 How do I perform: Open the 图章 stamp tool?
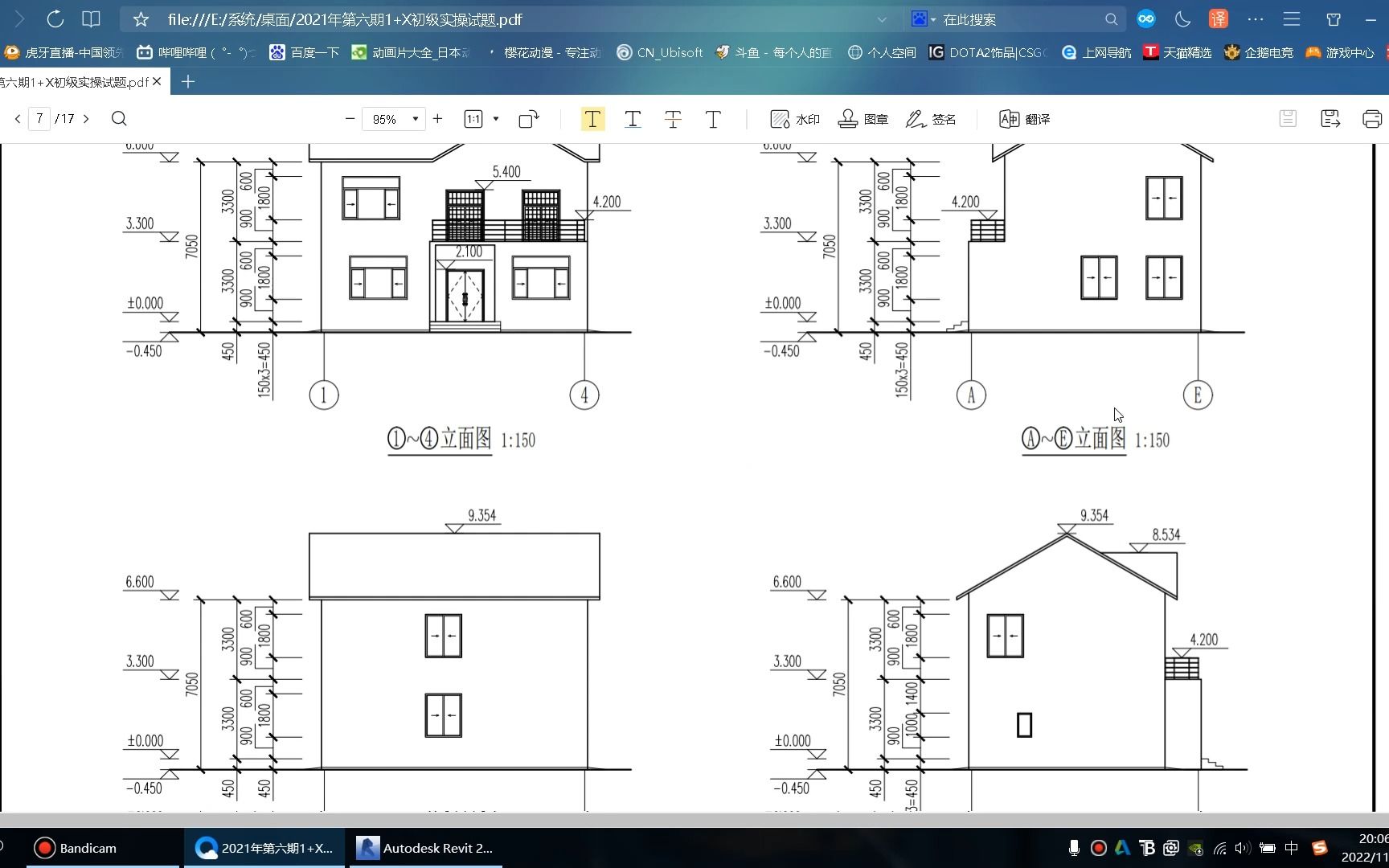tap(863, 119)
